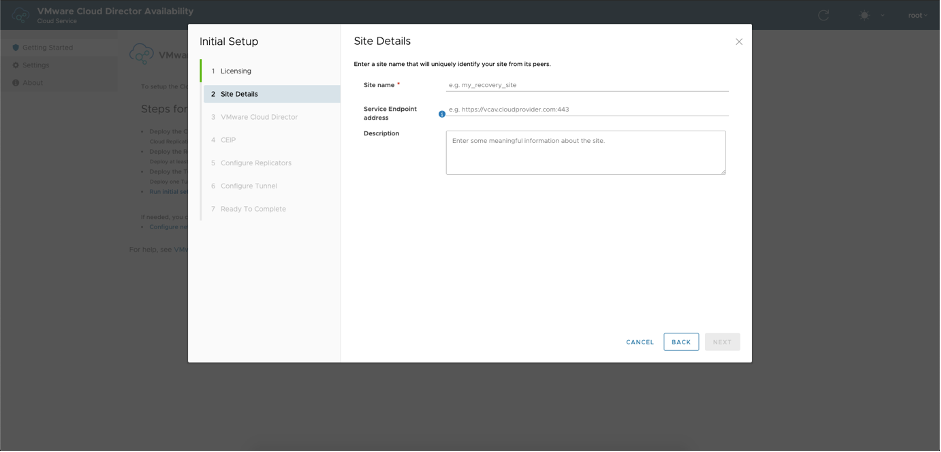Viewport: 941px width, 452px height.
Task: Click the Getting Started sidebar icon
Action: point(16,47)
